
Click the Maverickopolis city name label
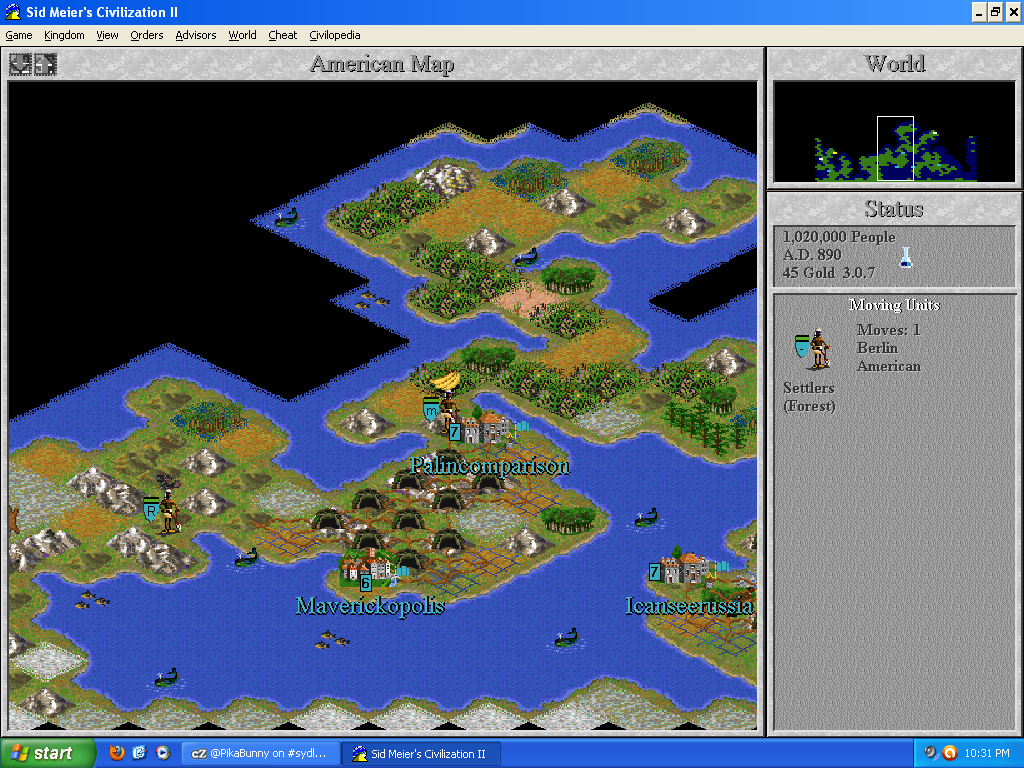click(x=370, y=607)
